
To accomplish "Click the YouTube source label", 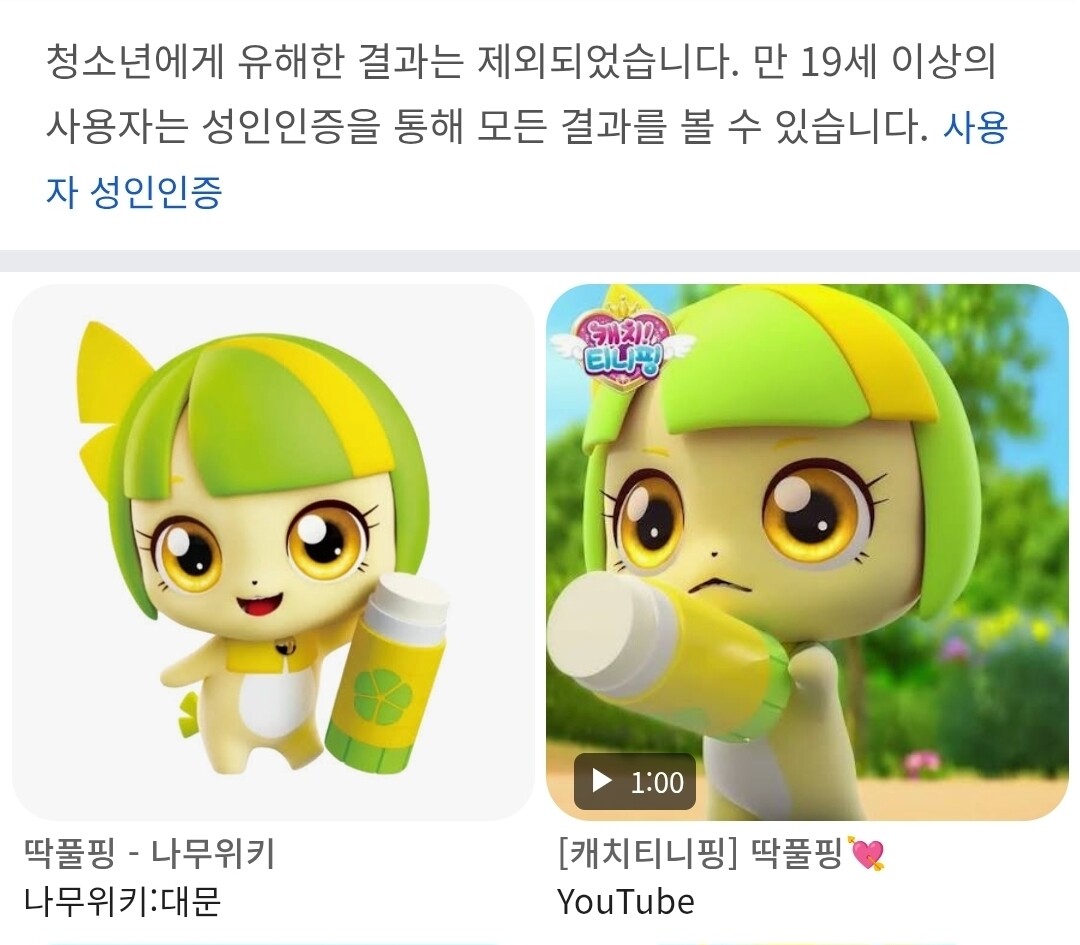I will 625,902.
